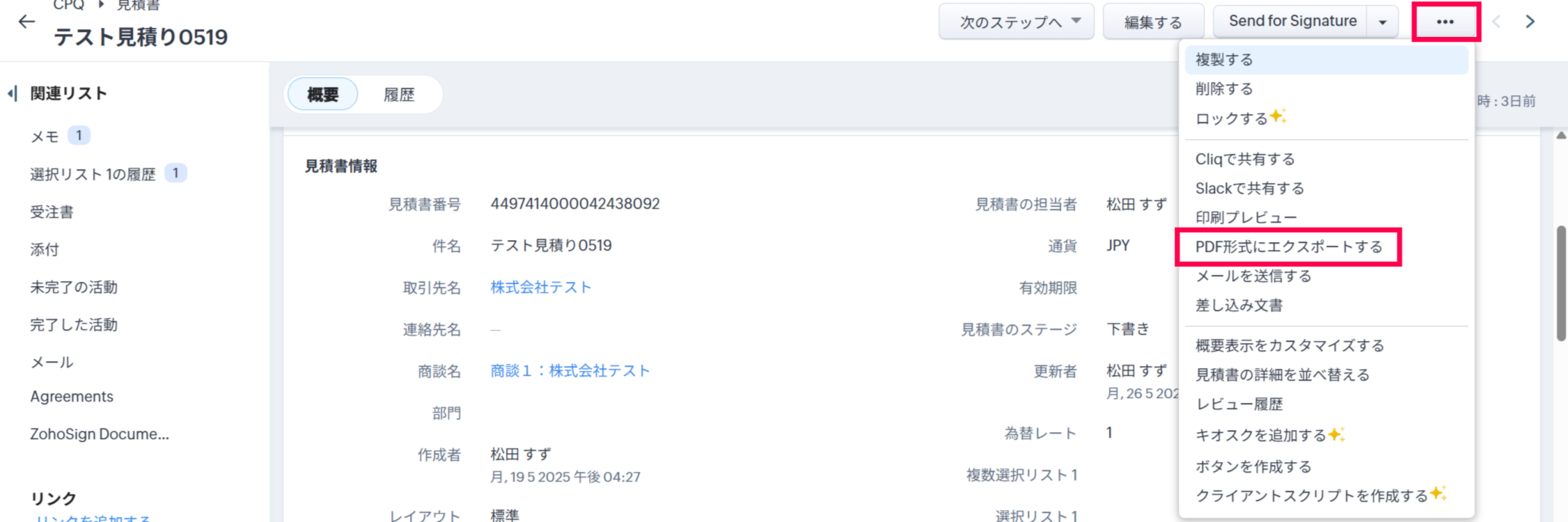
Task: Go to the next record arrow
Action: 1530,22
